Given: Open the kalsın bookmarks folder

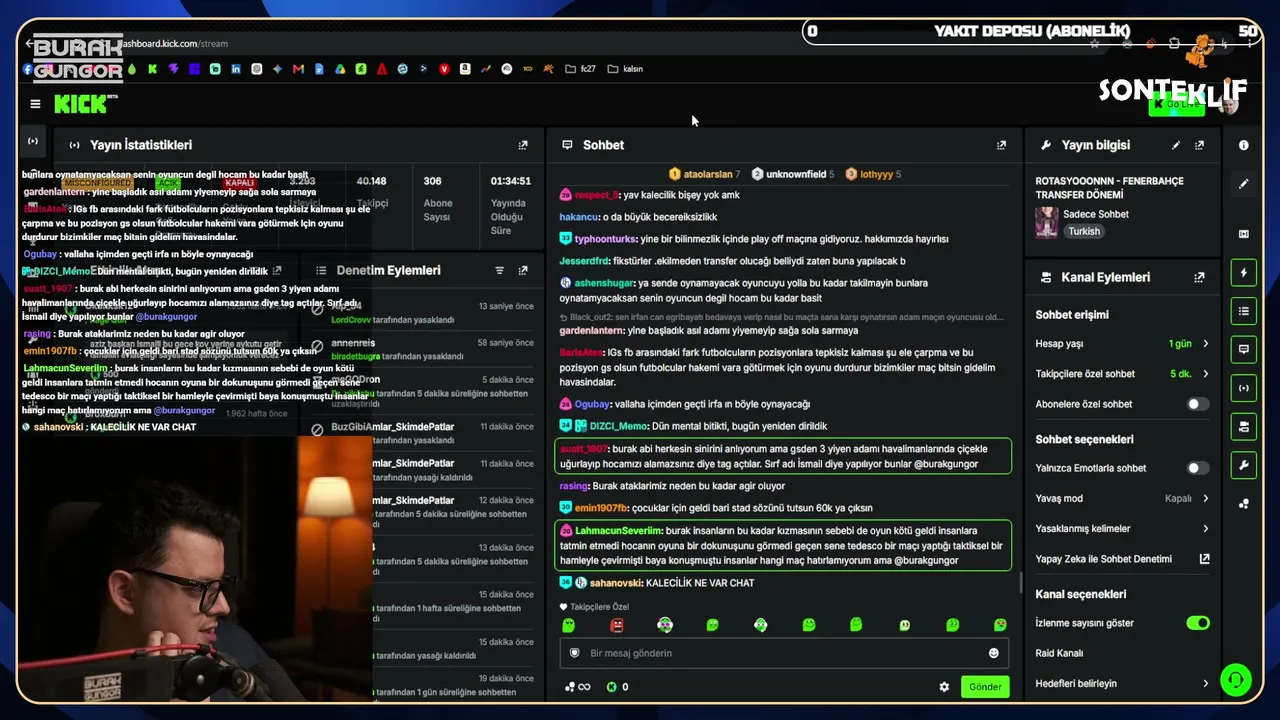Looking at the screenshot, I should point(625,69).
